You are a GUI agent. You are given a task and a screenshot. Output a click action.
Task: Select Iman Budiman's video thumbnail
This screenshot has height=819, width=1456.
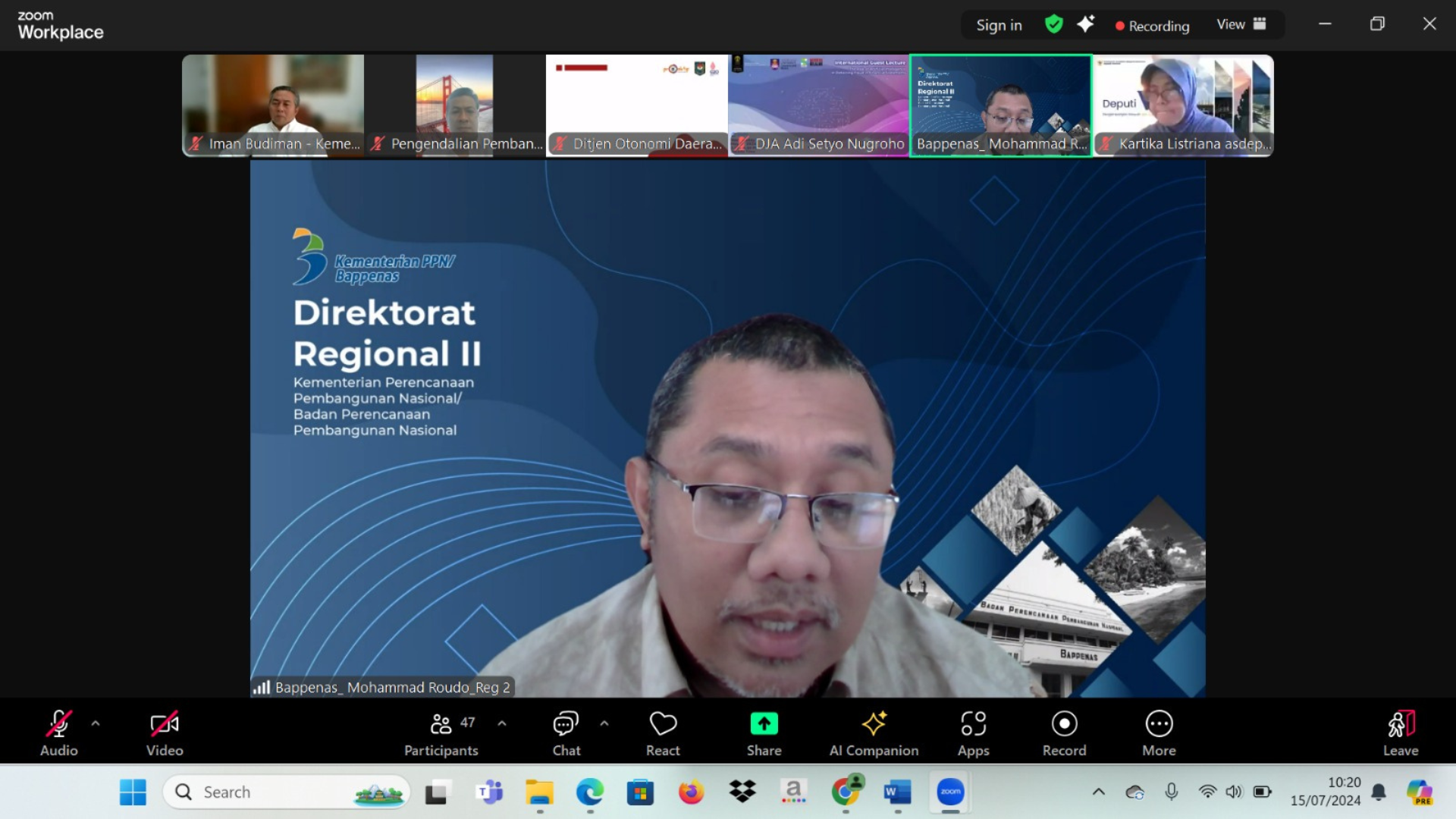tap(273, 105)
